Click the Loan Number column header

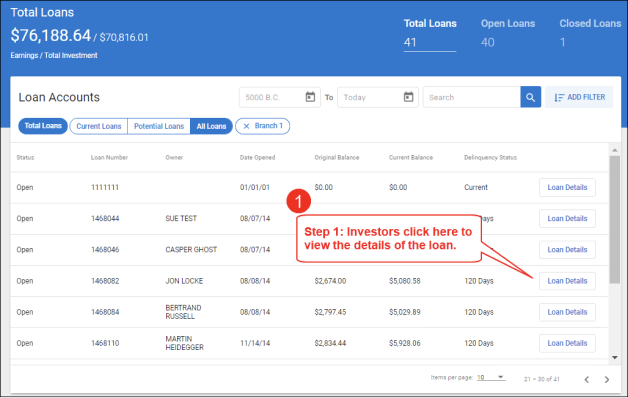coord(109,157)
